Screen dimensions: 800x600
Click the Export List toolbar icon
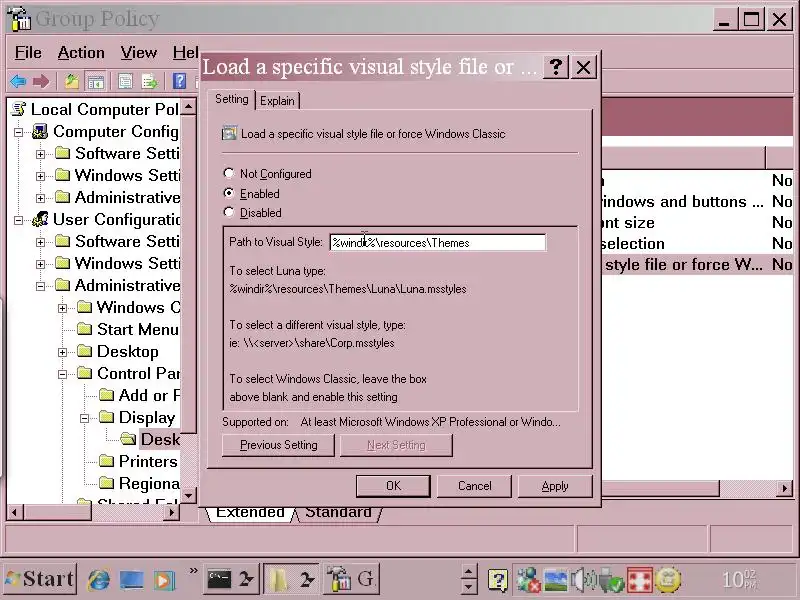[x=149, y=81]
